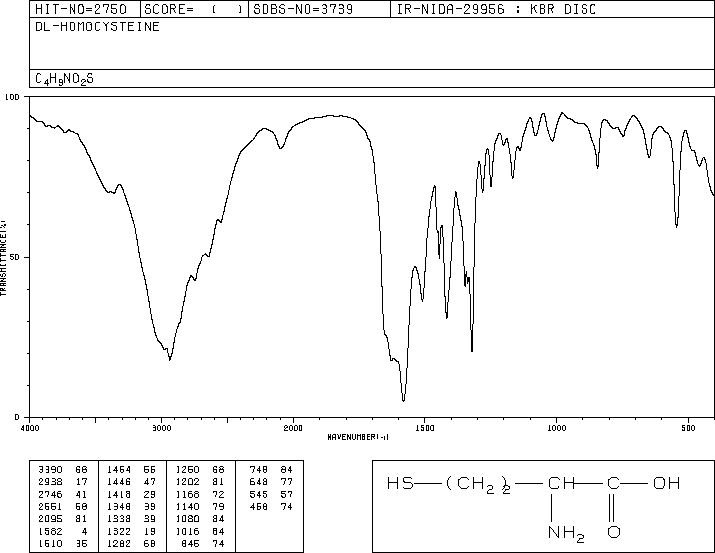Click the 1322 entry in the peak table
Screen dimensions: 715x553
[119, 532]
